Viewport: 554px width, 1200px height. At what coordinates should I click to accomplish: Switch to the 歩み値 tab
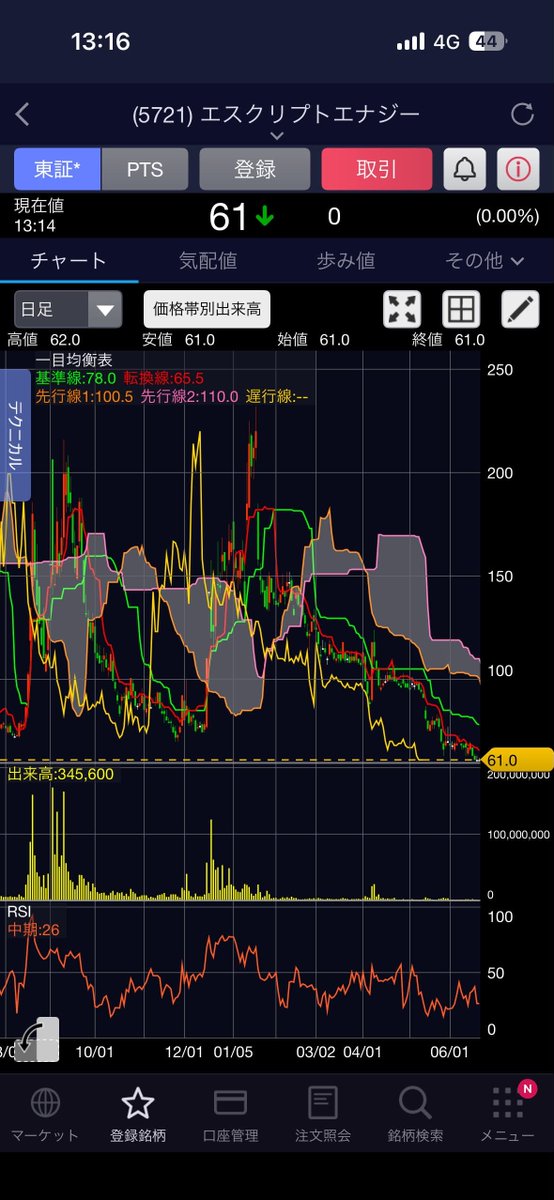tap(346, 261)
